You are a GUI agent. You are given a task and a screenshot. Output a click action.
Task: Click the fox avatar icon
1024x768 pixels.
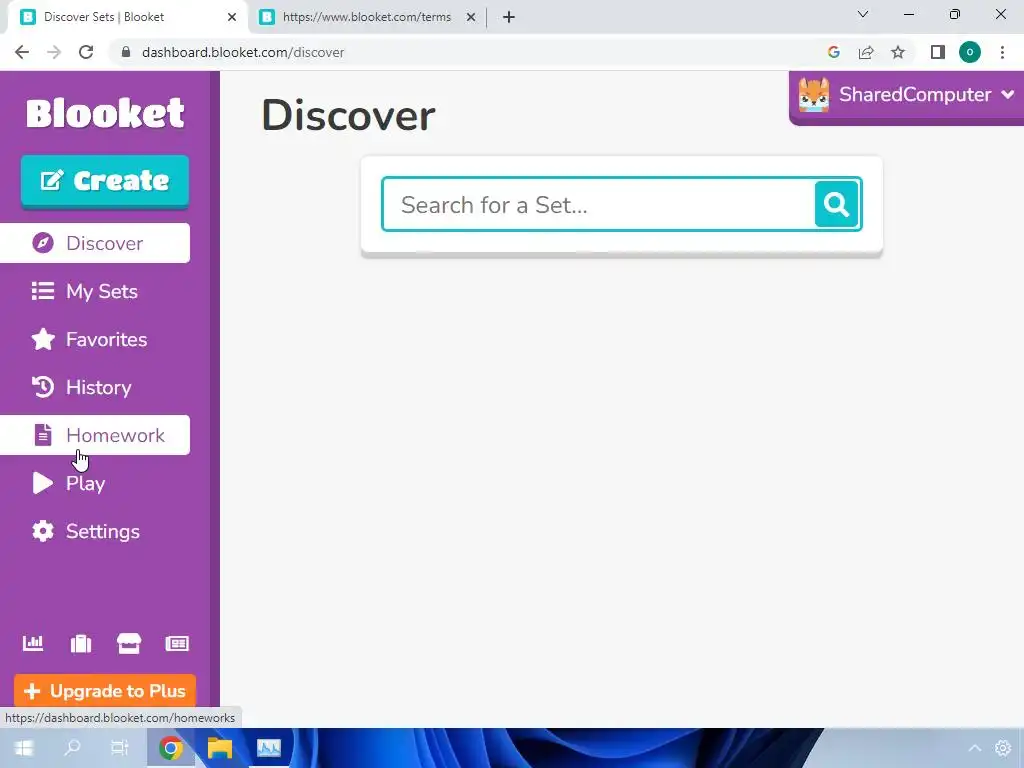point(814,95)
